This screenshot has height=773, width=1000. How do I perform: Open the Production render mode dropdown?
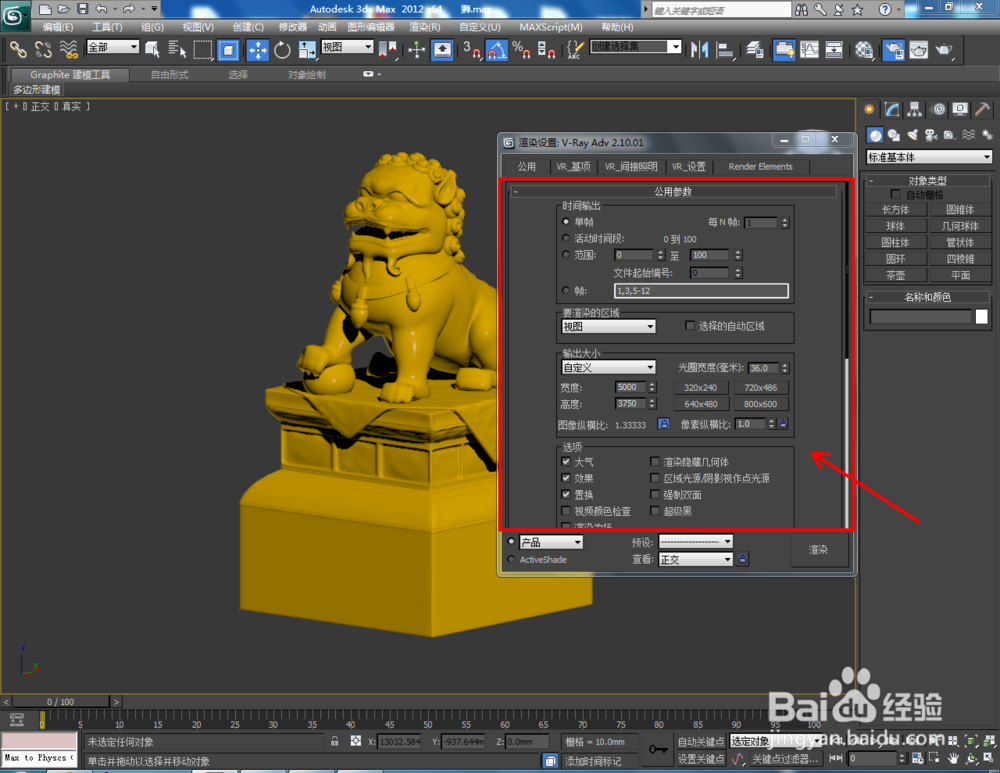551,542
